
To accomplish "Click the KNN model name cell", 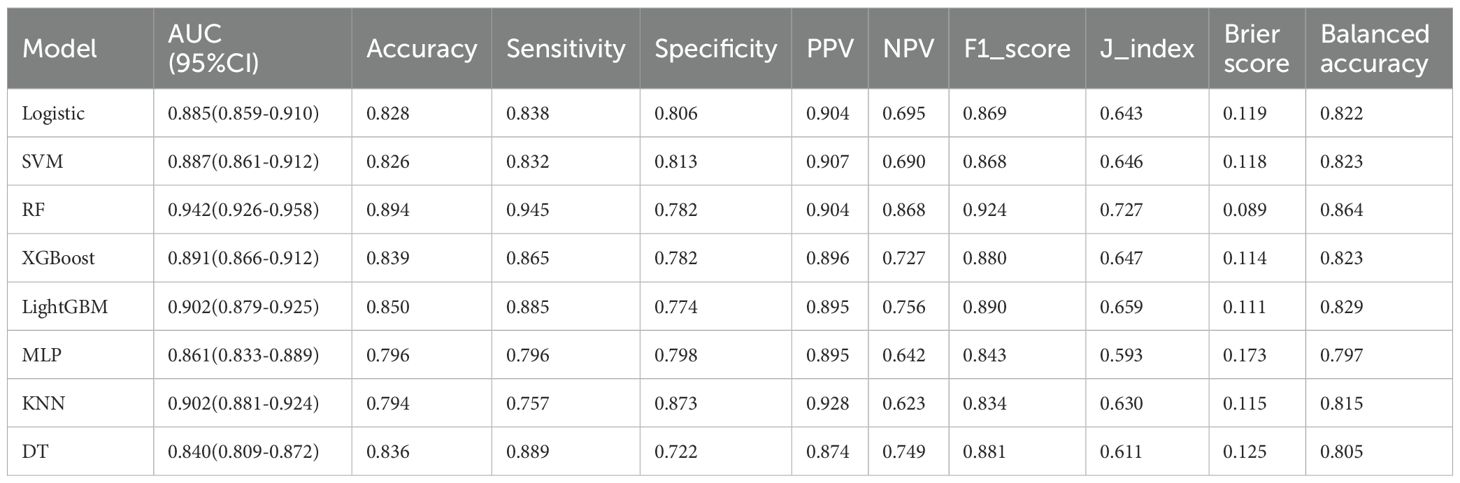I will point(41,402).
